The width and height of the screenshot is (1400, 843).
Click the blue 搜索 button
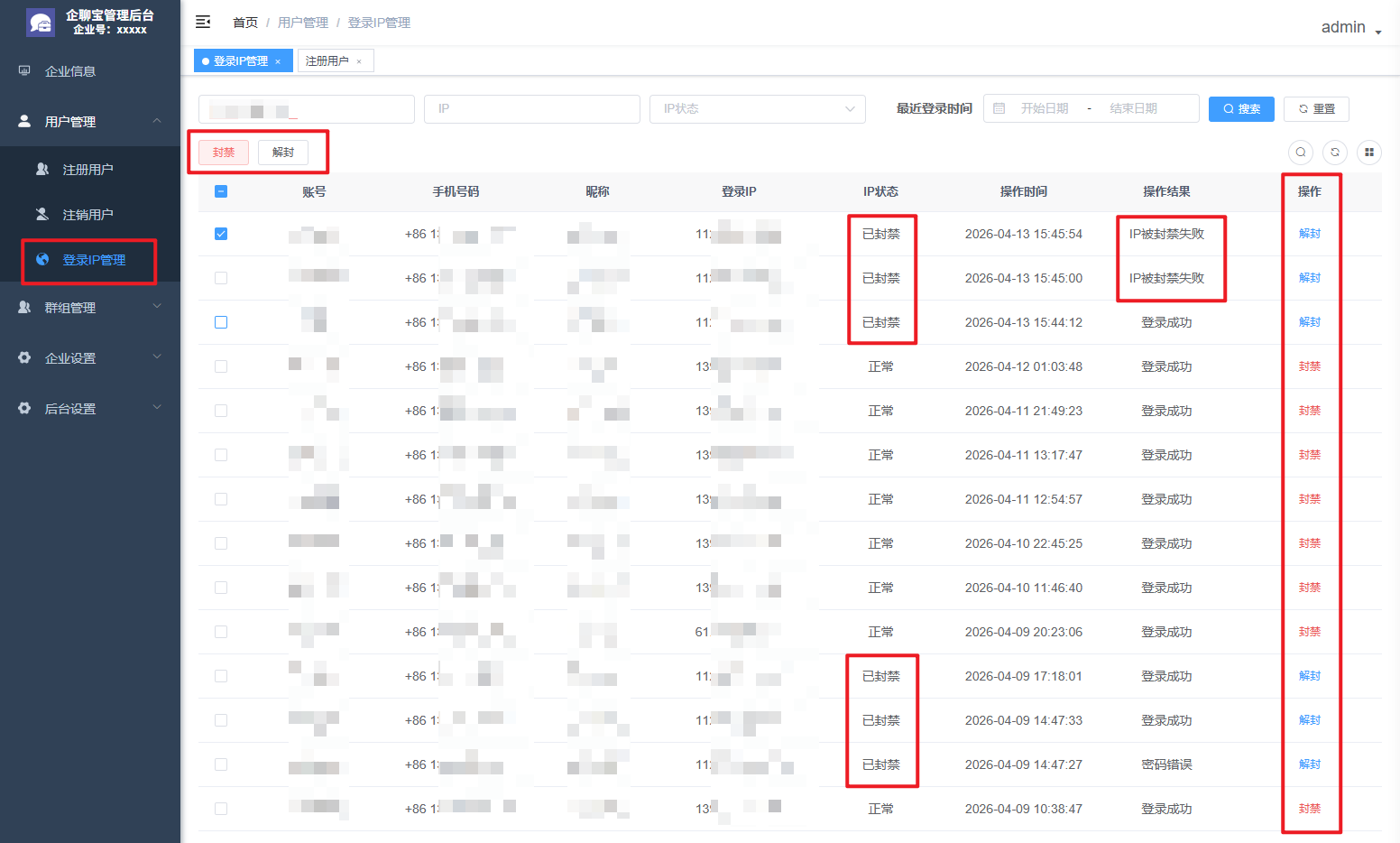coord(1241,108)
